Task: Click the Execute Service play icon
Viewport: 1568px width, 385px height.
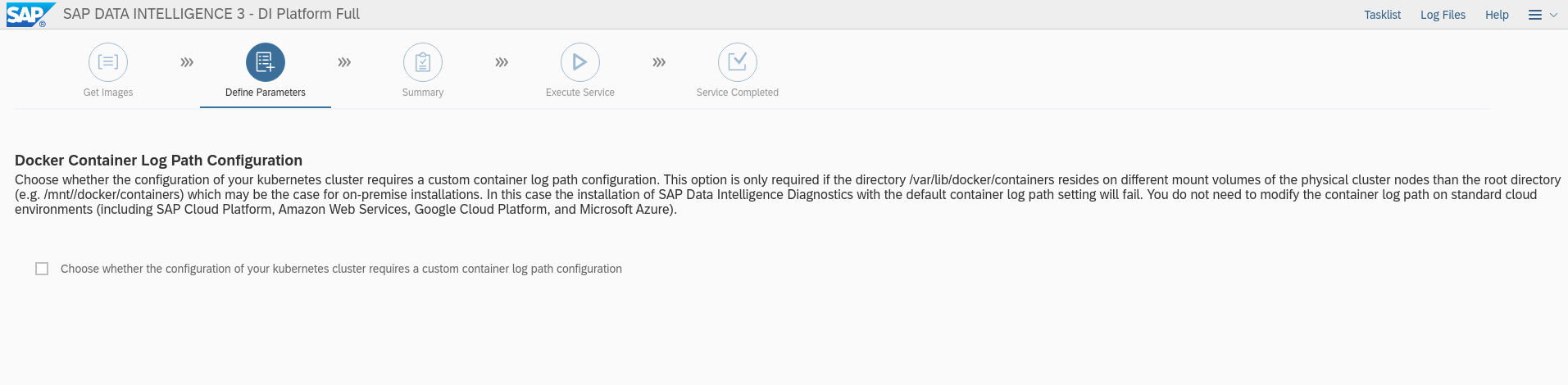Action: pyautogui.click(x=580, y=62)
